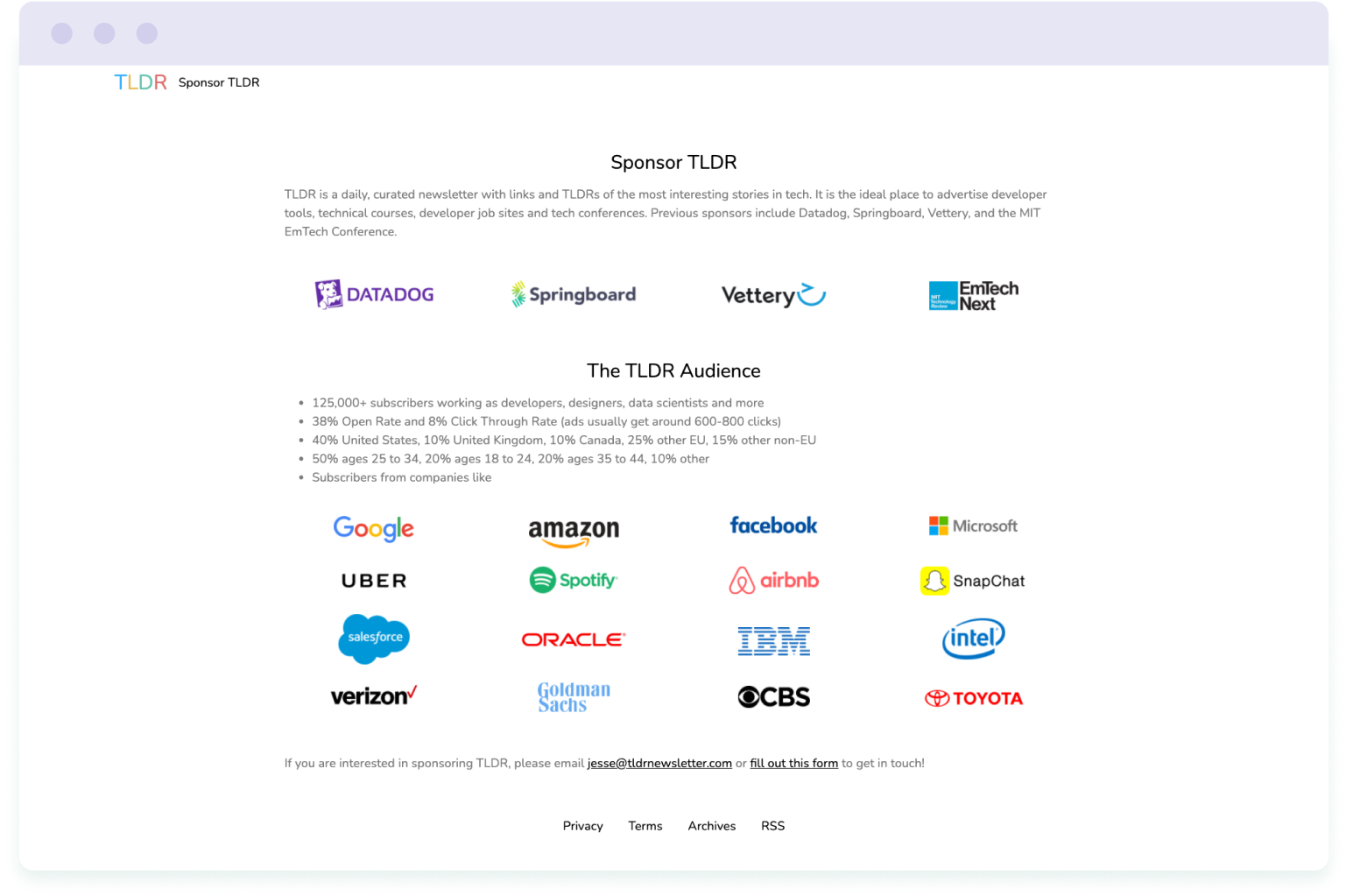Select the Amazon logo

point(574,529)
